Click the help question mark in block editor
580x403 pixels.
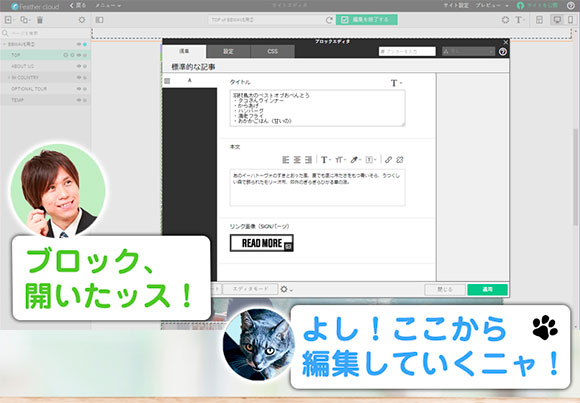coord(502,51)
